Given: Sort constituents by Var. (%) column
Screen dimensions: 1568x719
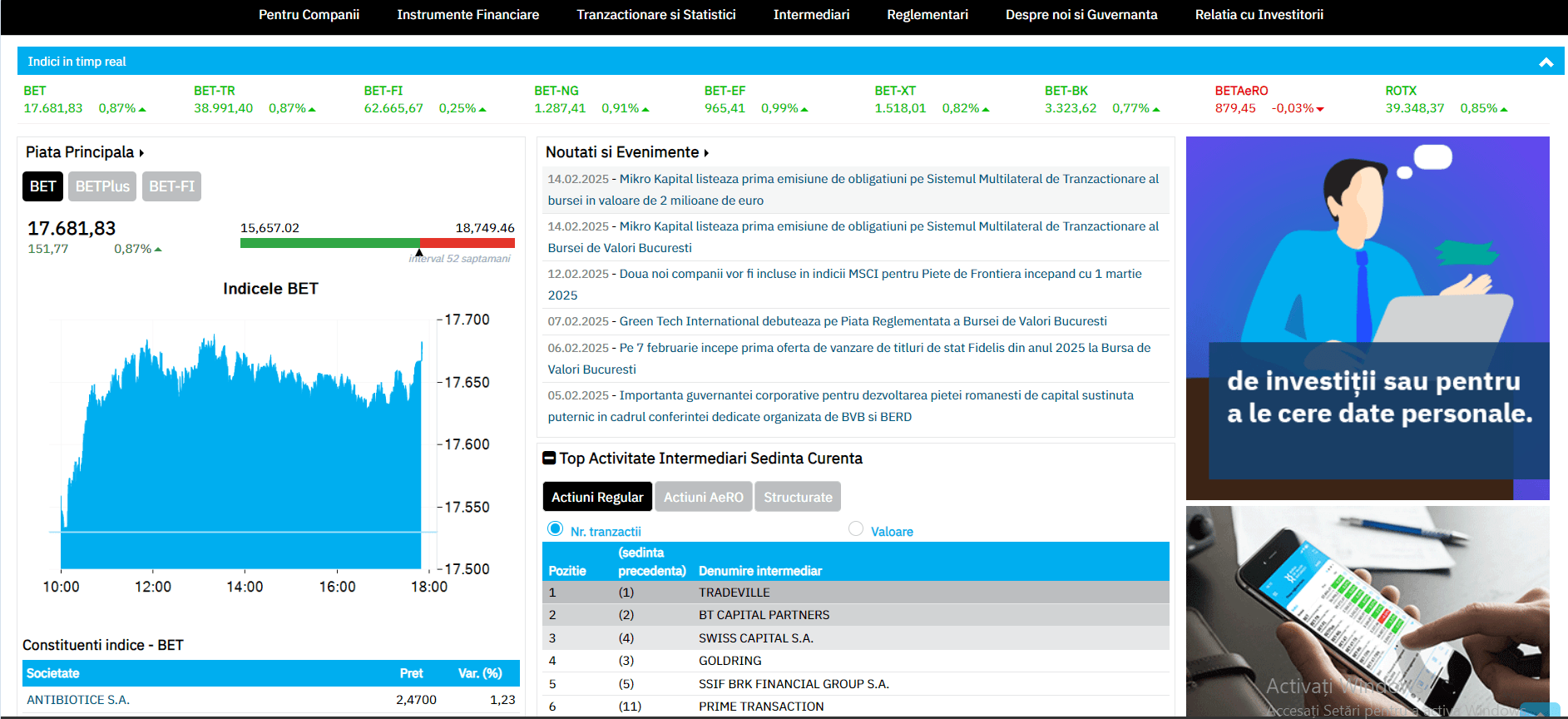Looking at the screenshot, I should click(x=480, y=673).
